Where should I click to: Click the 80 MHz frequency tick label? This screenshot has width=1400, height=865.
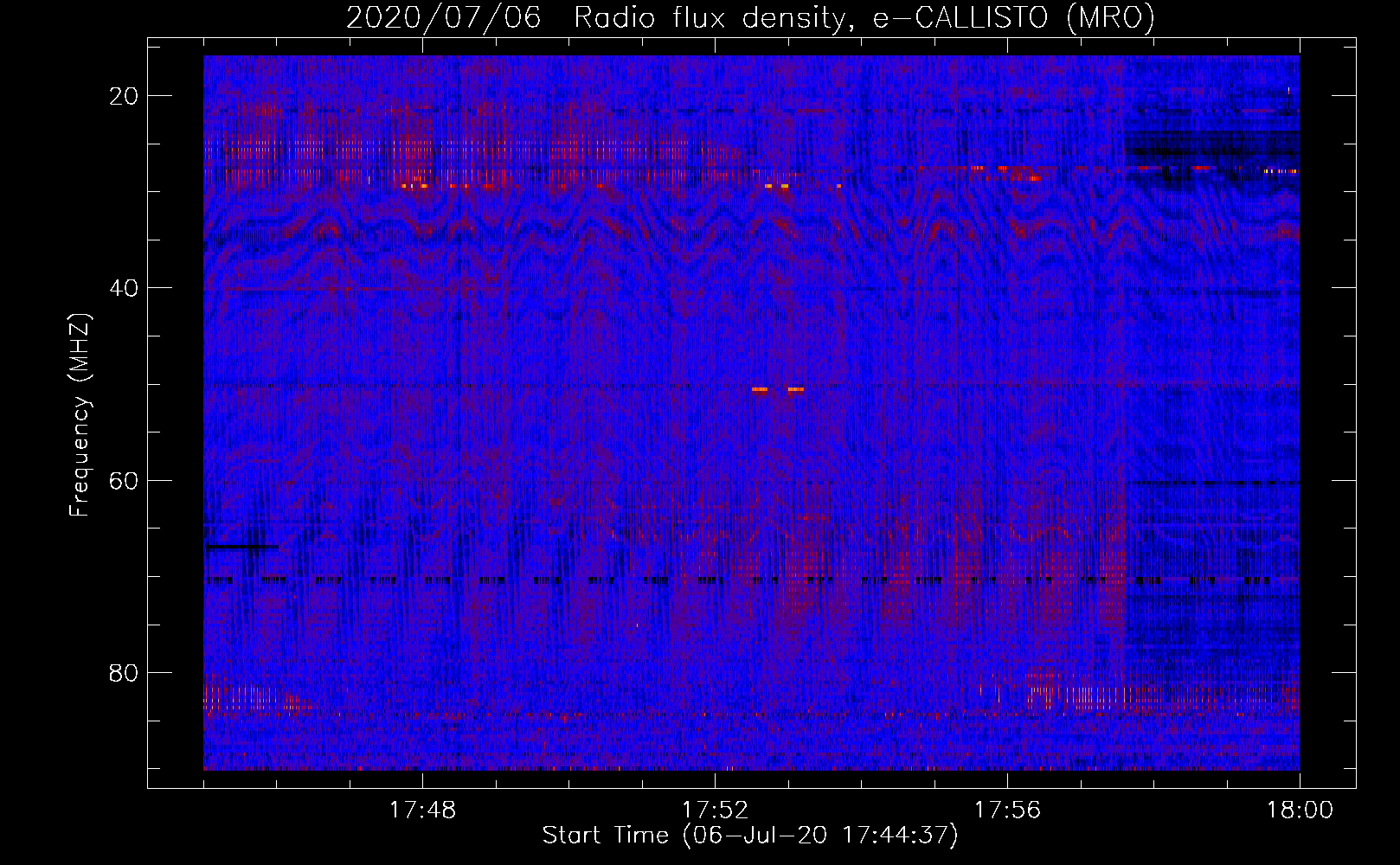124,673
